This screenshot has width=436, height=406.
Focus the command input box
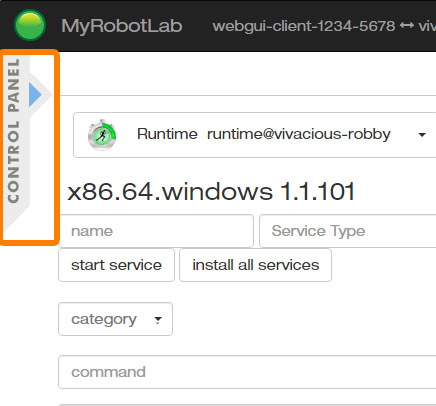coord(247,372)
